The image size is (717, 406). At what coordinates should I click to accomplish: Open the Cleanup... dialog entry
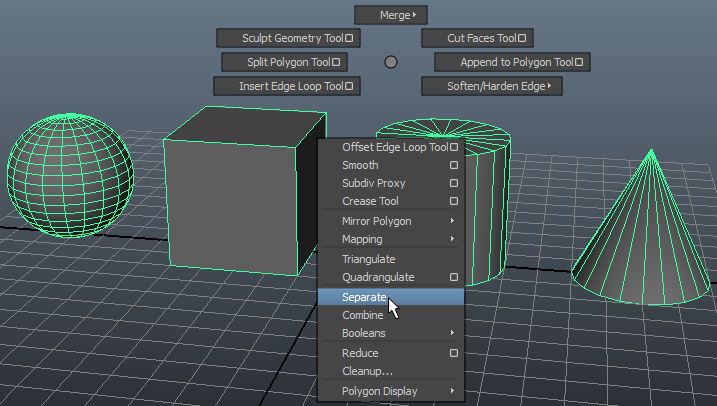pyautogui.click(x=367, y=371)
